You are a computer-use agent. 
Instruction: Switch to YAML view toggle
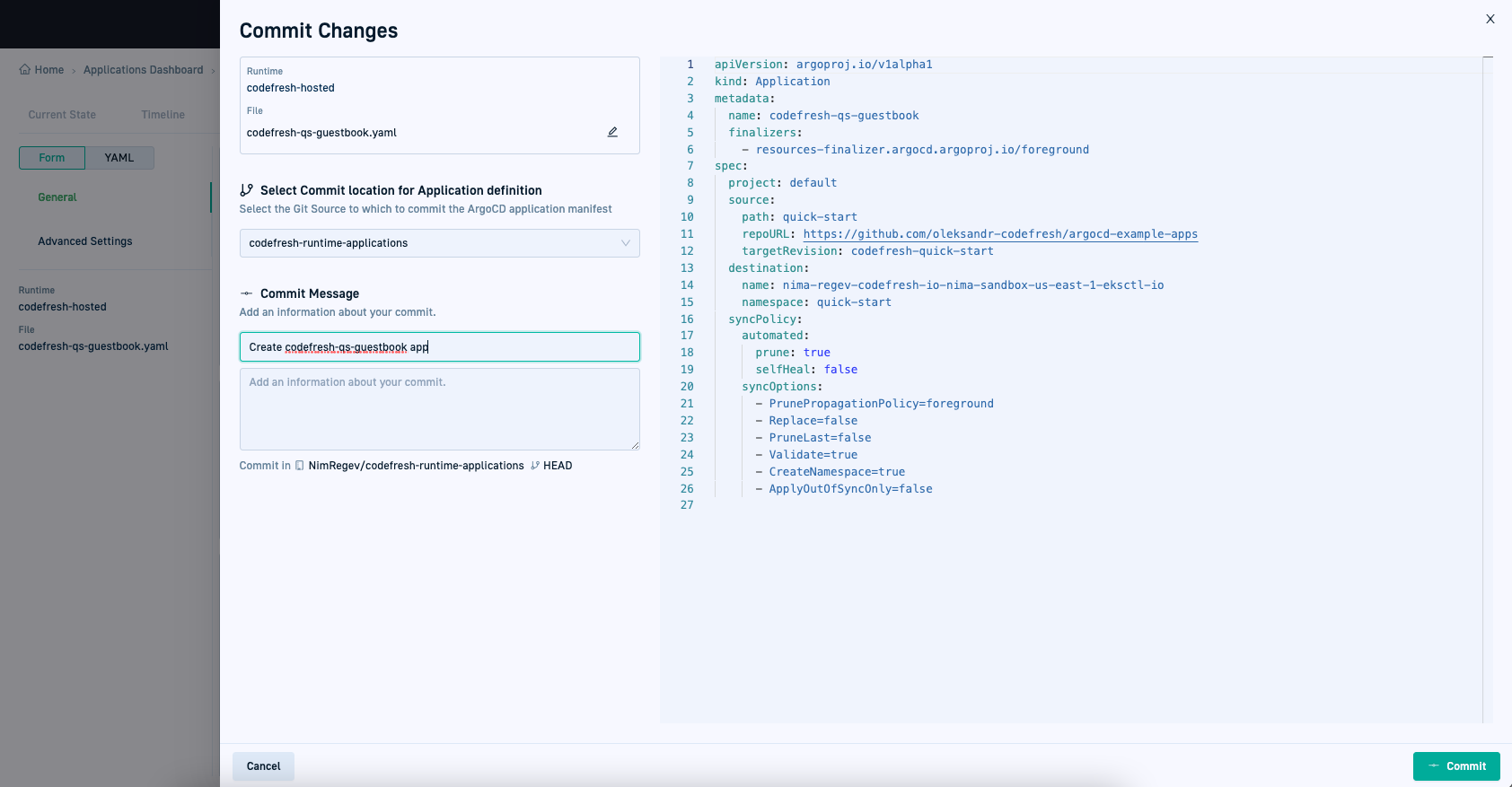pyautogui.click(x=119, y=158)
